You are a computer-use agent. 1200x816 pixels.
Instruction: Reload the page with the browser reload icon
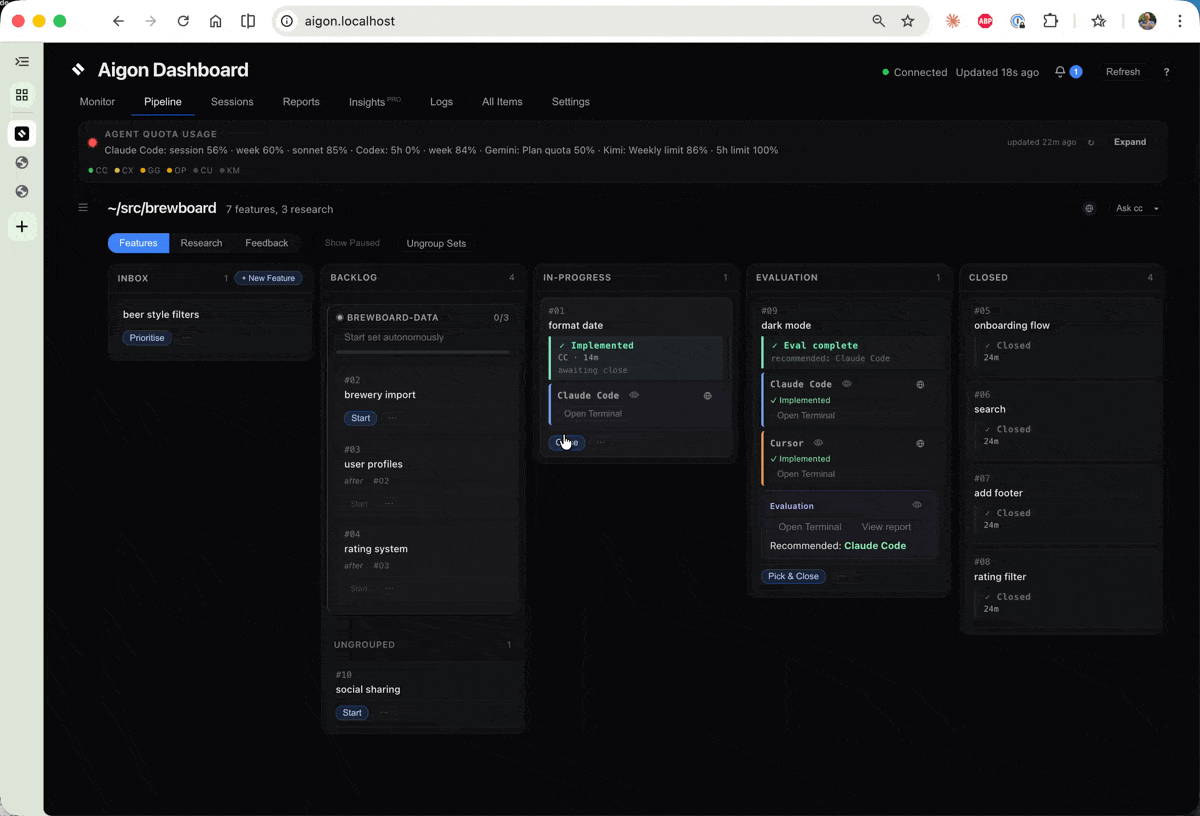tap(183, 21)
